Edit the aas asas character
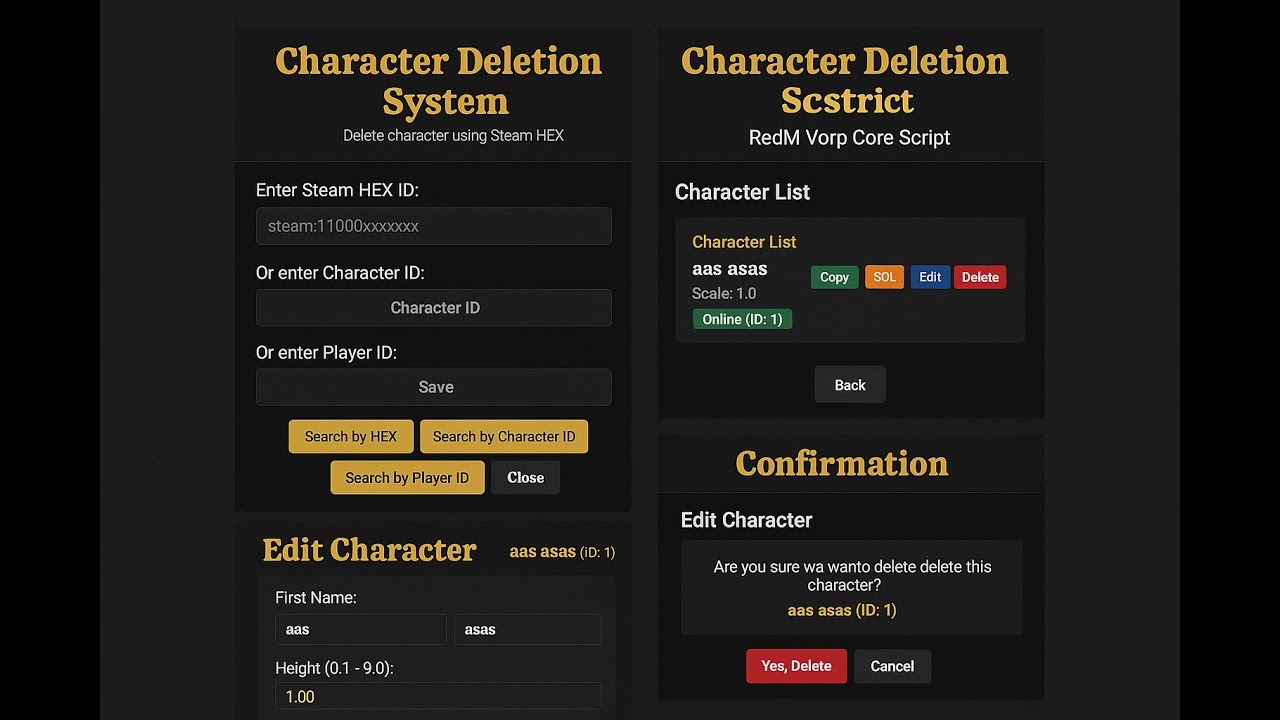 point(930,277)
